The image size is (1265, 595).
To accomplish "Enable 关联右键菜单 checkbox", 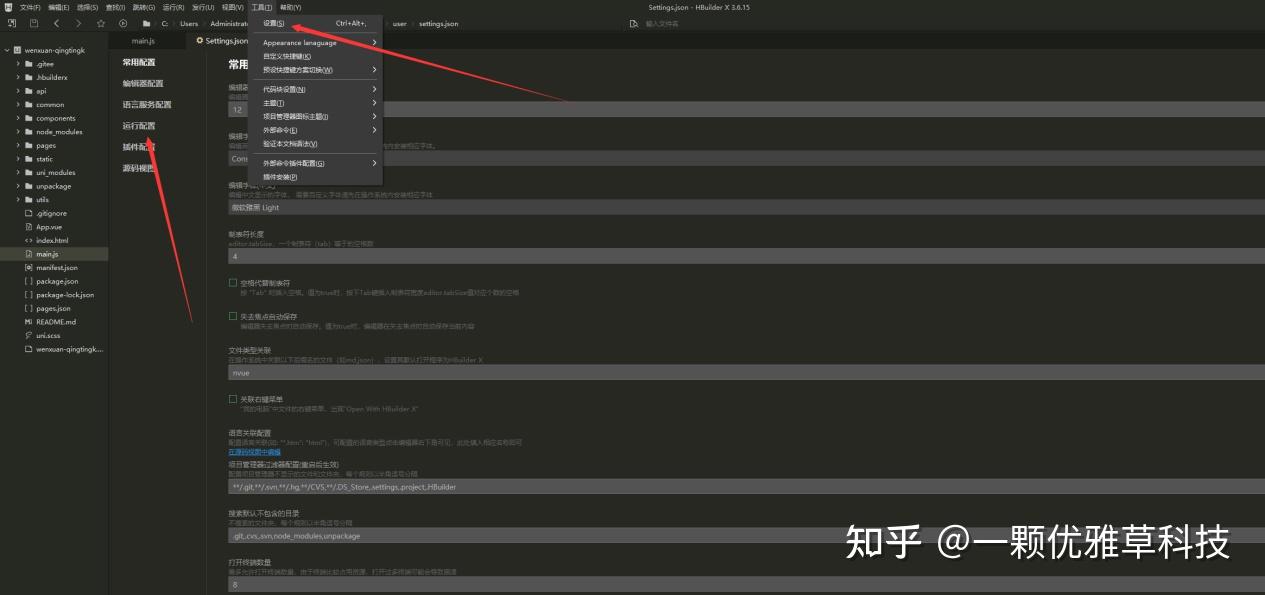I will 233,397.
